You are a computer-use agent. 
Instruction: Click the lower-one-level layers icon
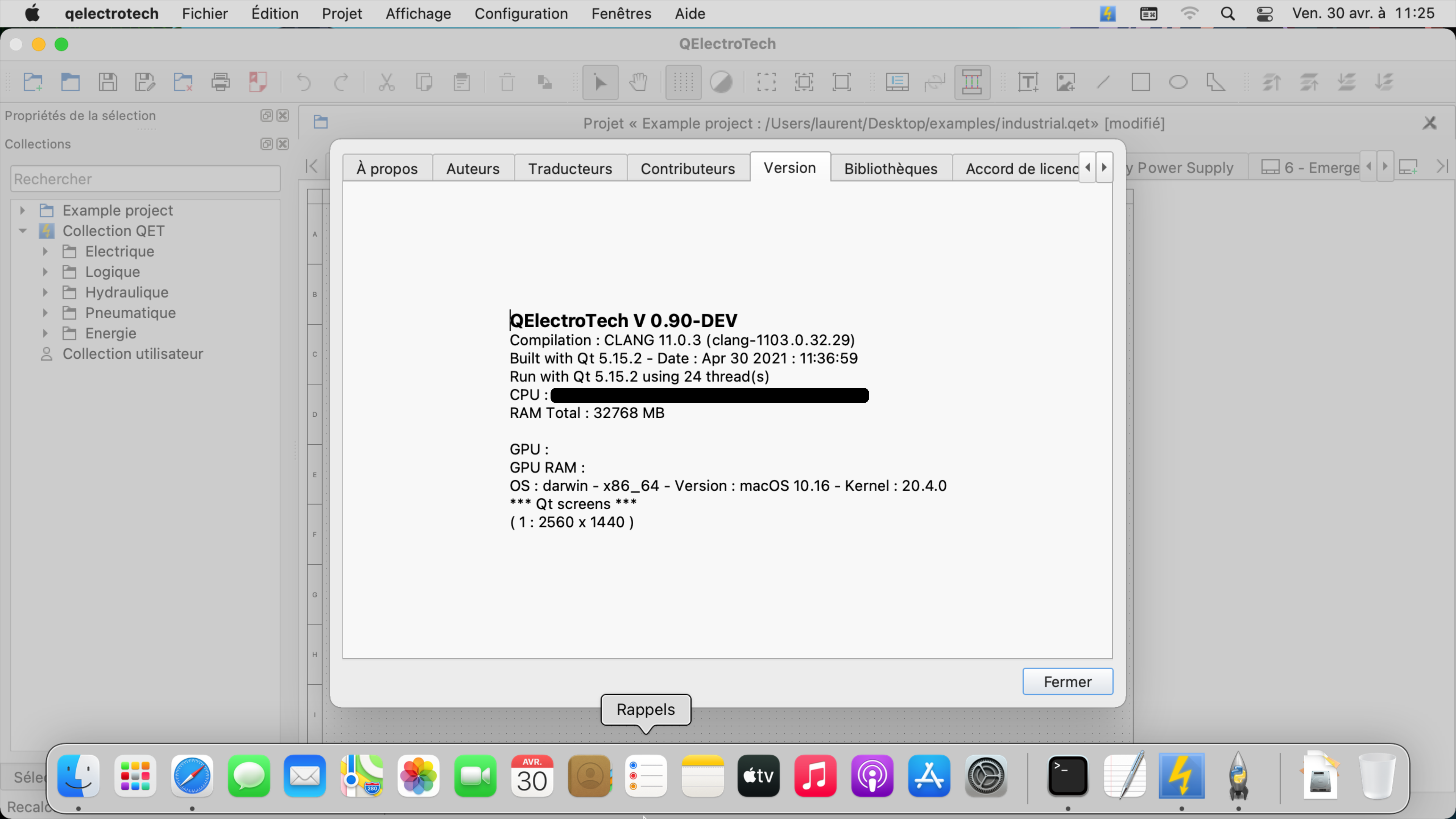coord(1346,83)
